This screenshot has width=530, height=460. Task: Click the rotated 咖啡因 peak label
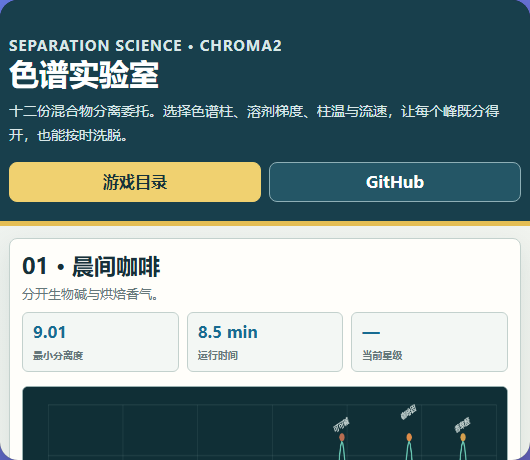(x=408, y=412)
